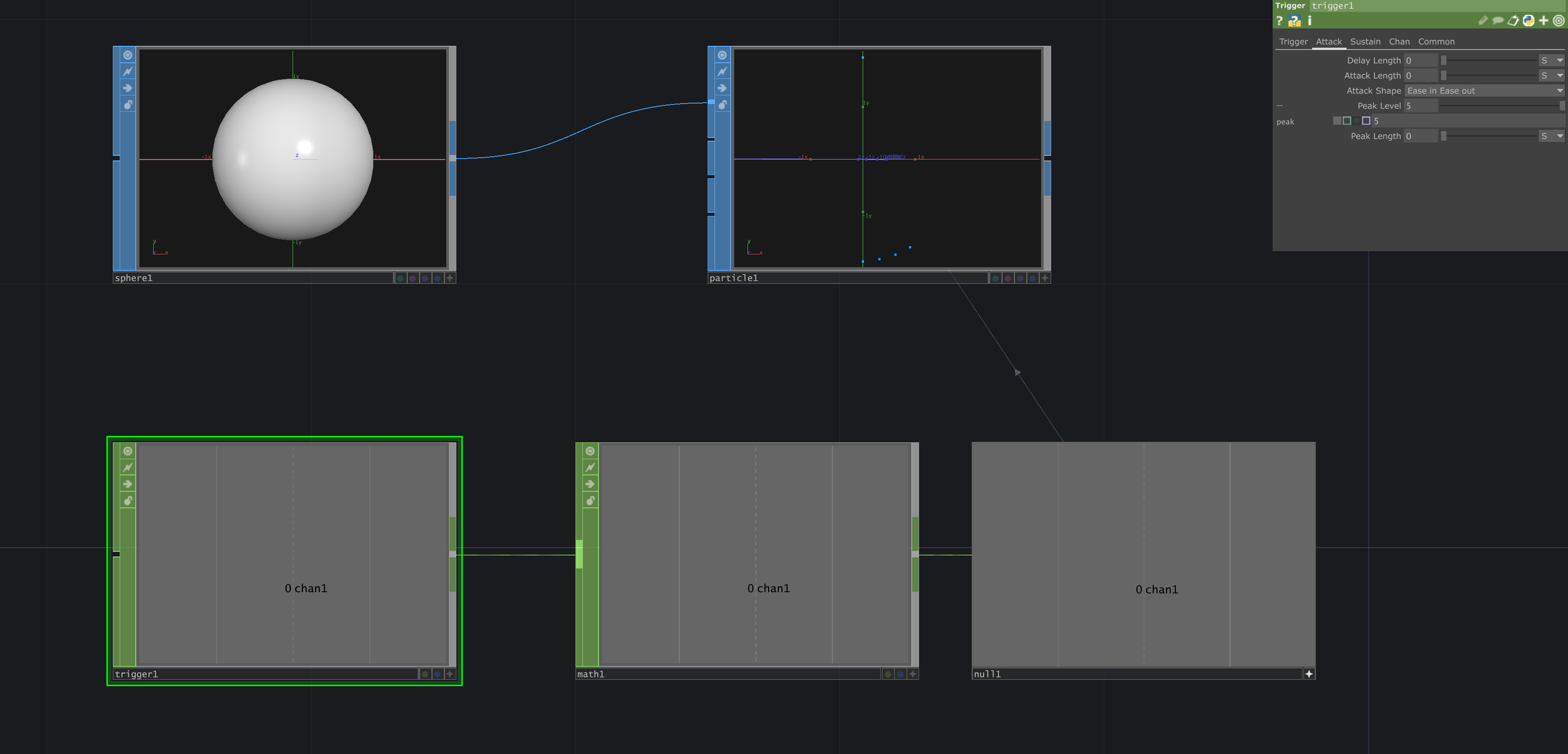Click the add parameter plus icon in header
Image resolution: width=1568 pixels, height=754 pixels.
[1544, 21]
